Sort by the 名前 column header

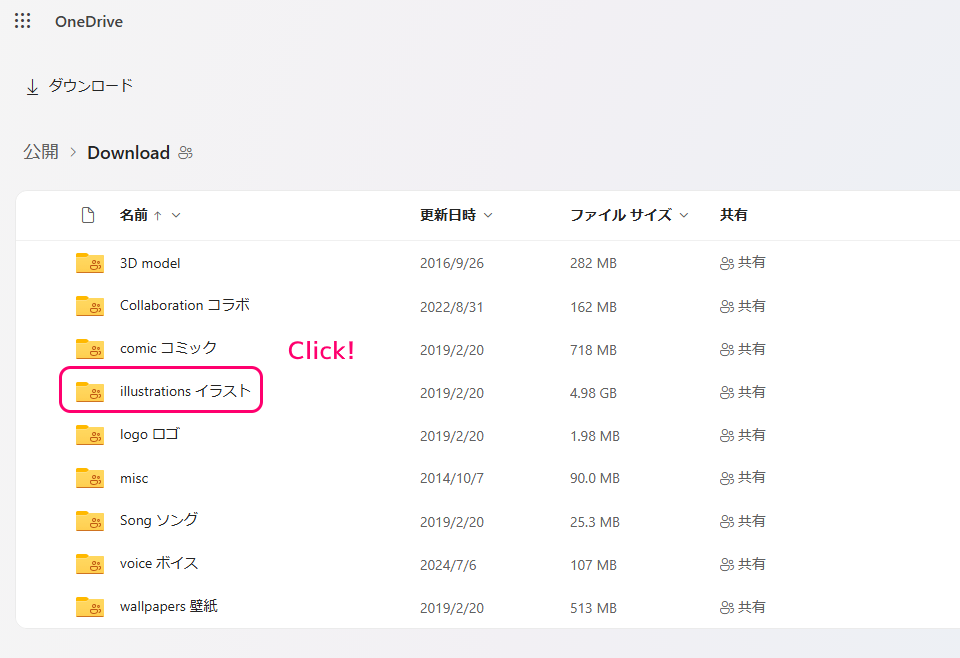tap(133, 215)
